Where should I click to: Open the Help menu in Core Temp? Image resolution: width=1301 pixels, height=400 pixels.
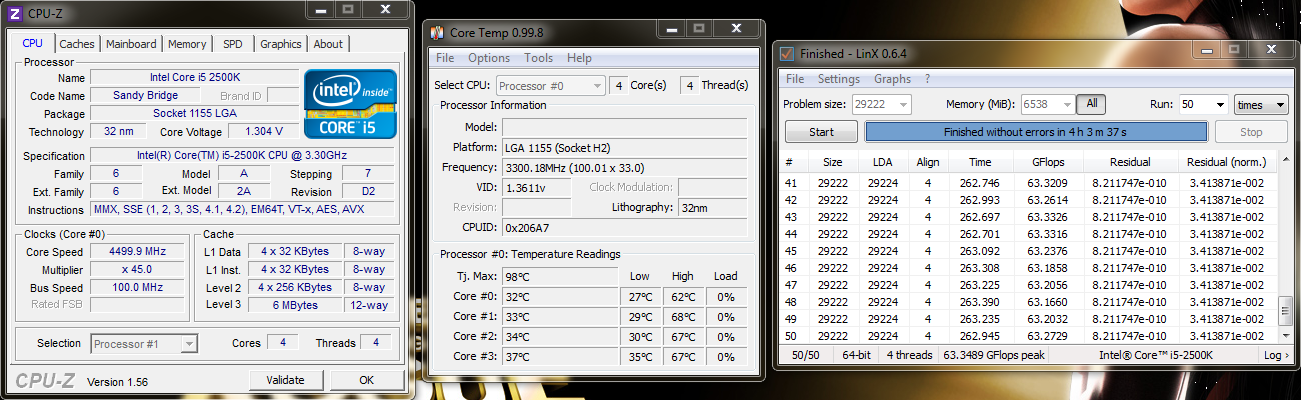click(579, 58)
